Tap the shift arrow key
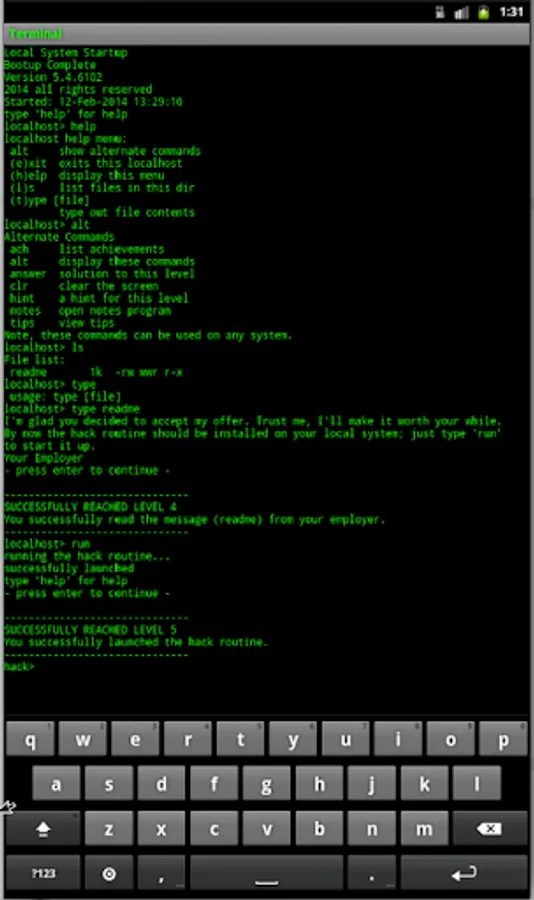The height and width of the screenshot is (900, 534). click(43, 828)
